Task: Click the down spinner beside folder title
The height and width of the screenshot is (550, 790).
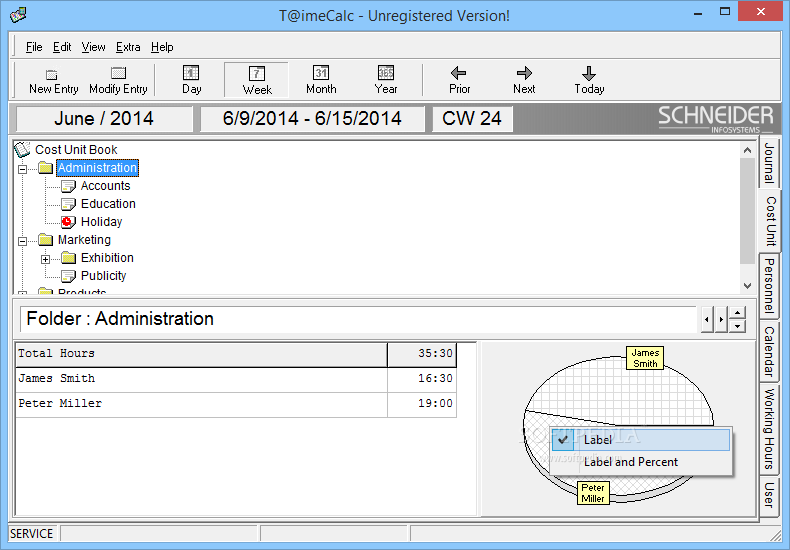Action: (737, 326)
